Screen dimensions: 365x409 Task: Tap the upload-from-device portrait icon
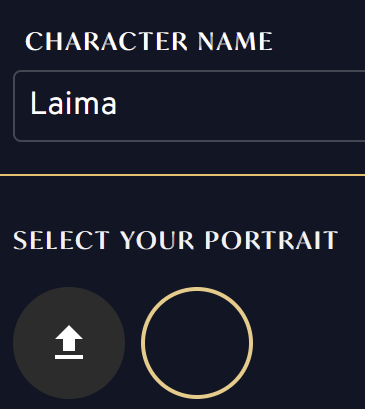(69, 342)
